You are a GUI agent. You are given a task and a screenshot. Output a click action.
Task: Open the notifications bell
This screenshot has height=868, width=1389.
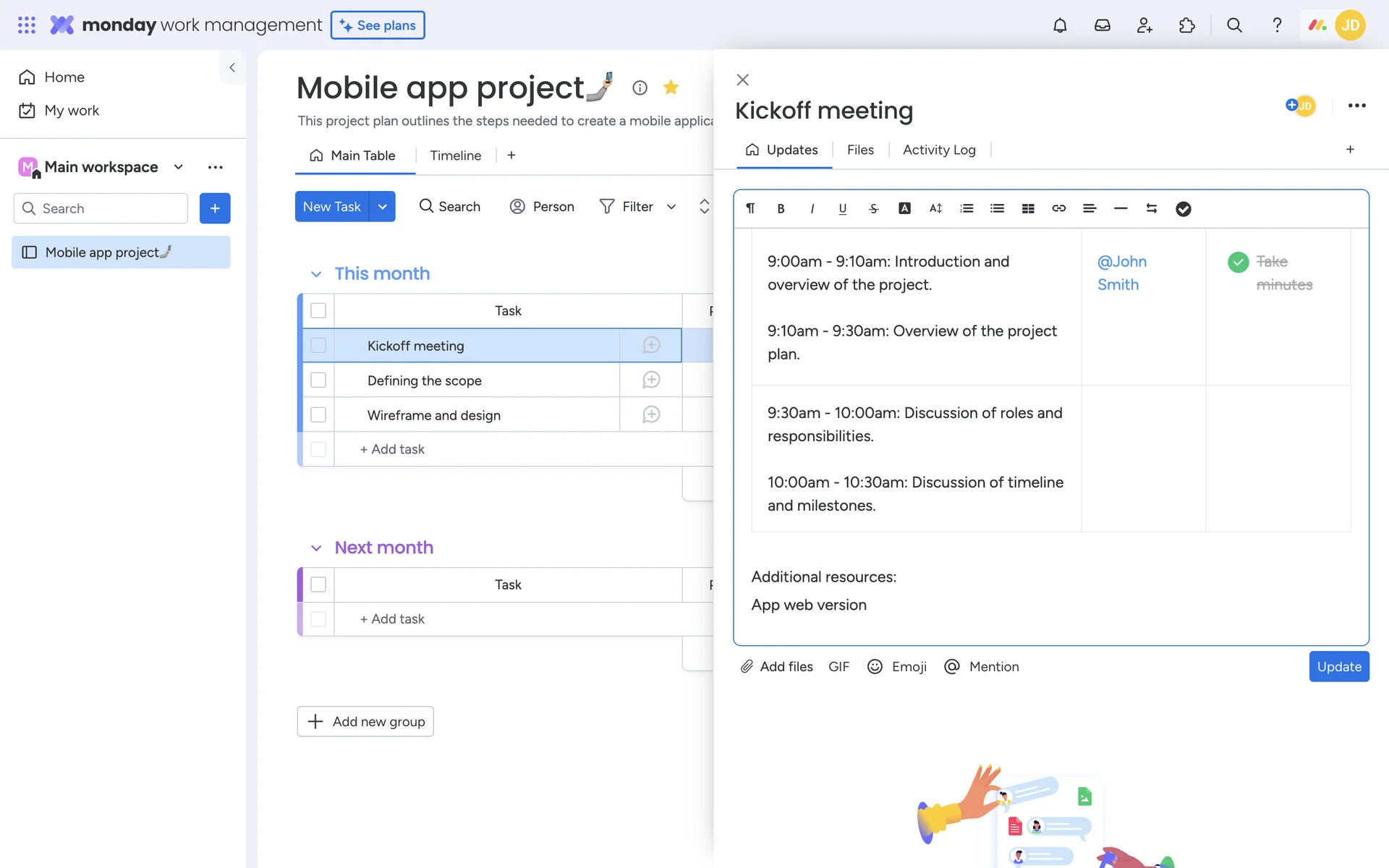point(1060,25)
